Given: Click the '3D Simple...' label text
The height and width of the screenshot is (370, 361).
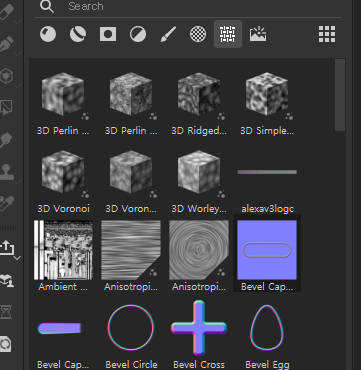Looking at the screenshot, I should (267, 131).
